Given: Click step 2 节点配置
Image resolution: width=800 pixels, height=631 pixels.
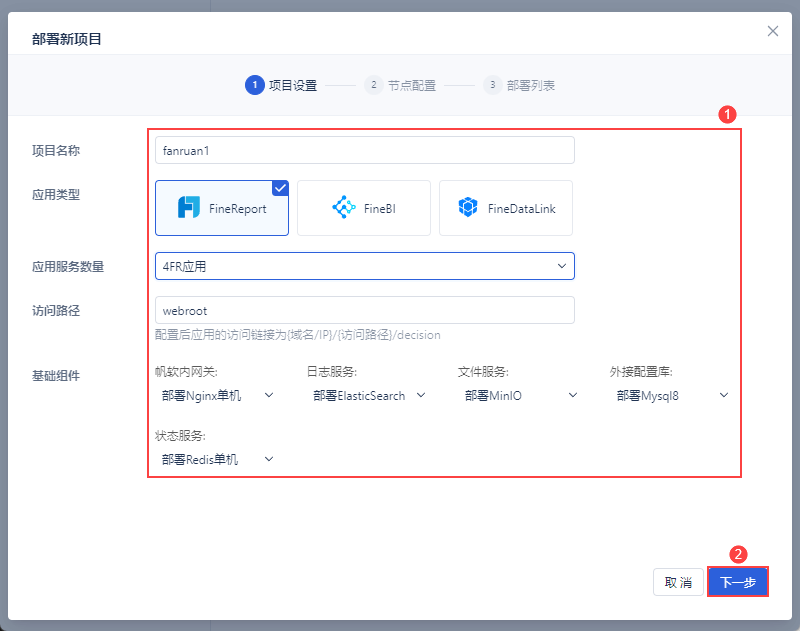Looking at the screenshot, I should pos(400,85).
